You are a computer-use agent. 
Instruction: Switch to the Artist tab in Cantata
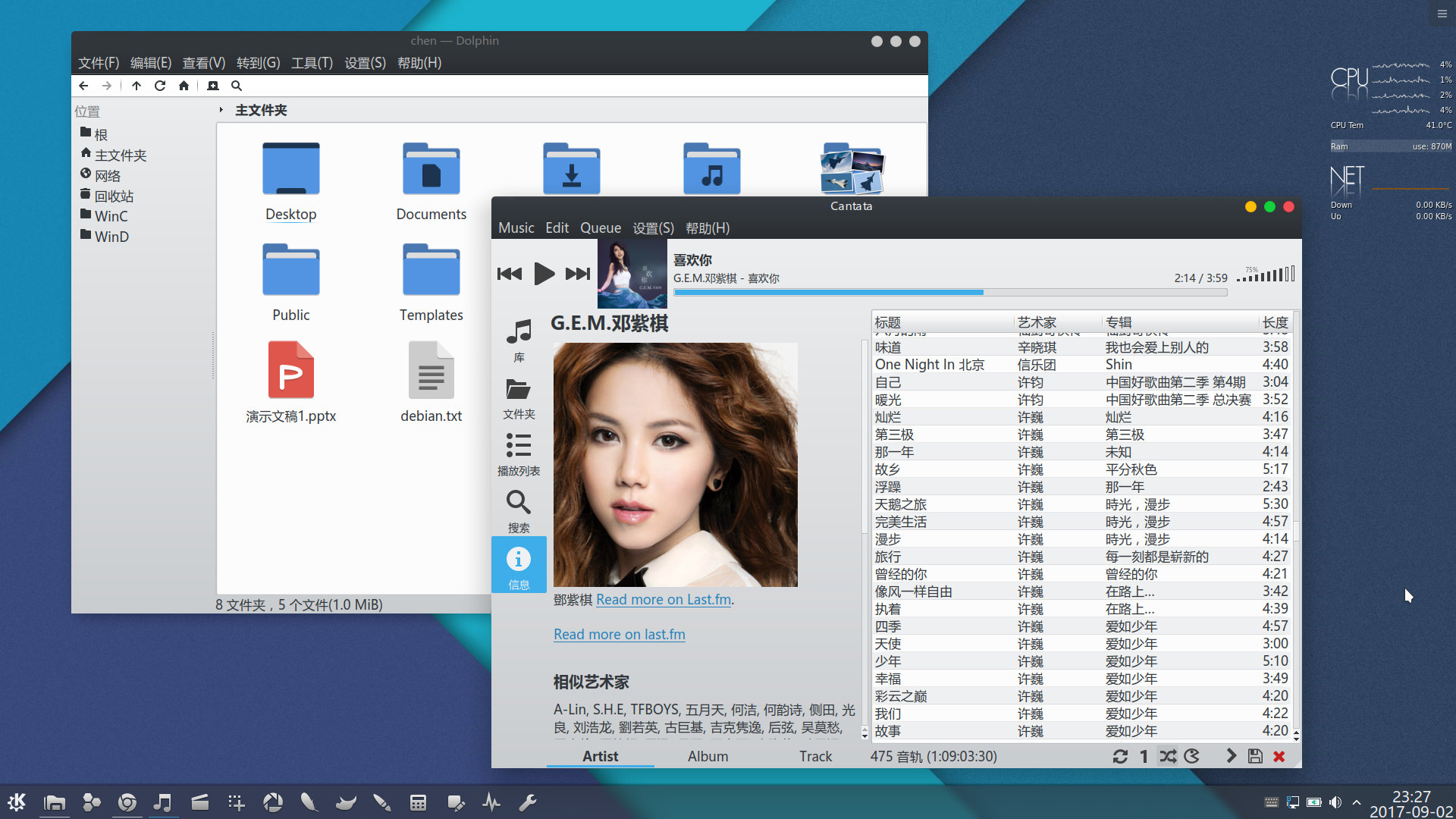click(600, 756)
